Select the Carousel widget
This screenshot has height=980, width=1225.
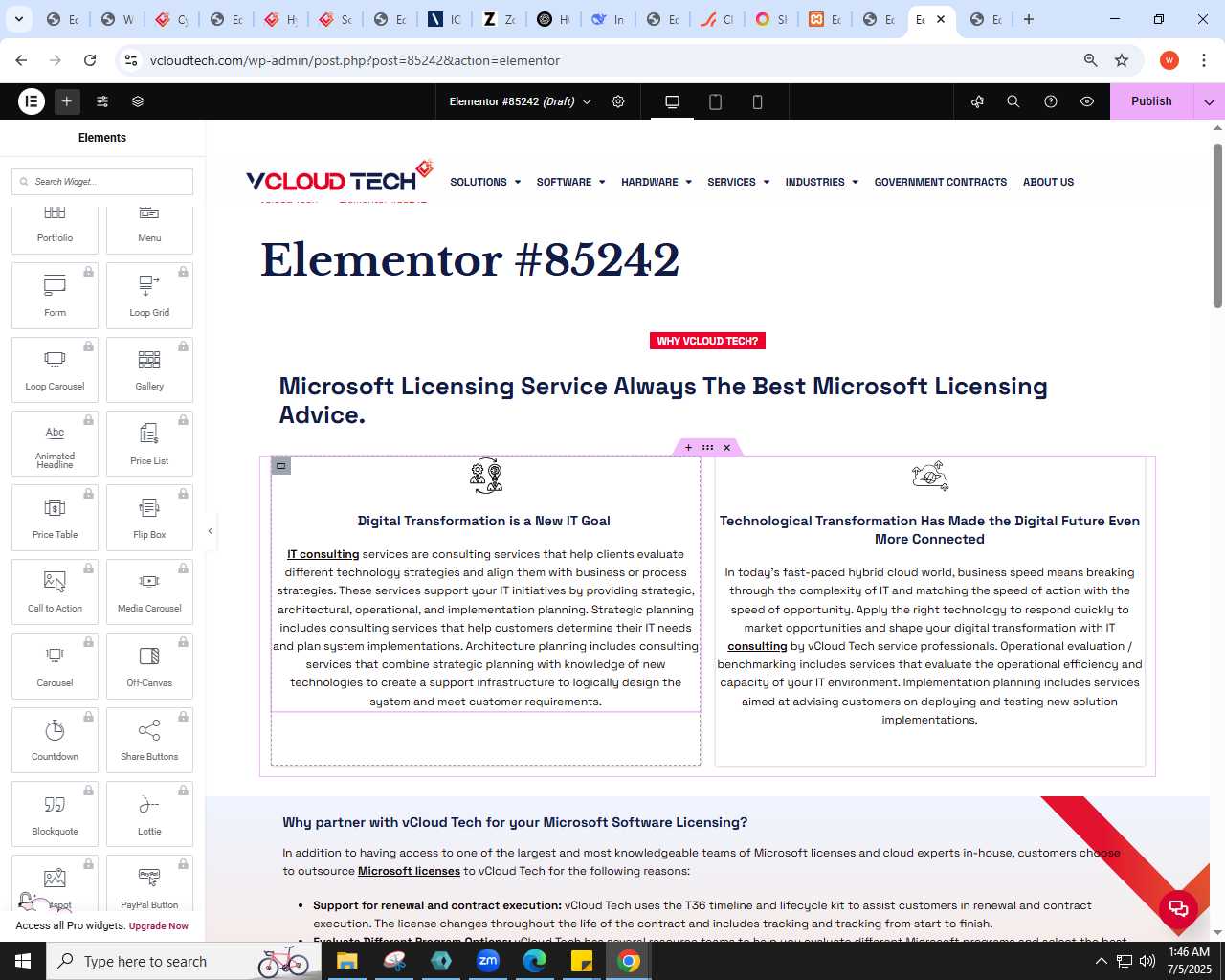click(x=55, y=666)
